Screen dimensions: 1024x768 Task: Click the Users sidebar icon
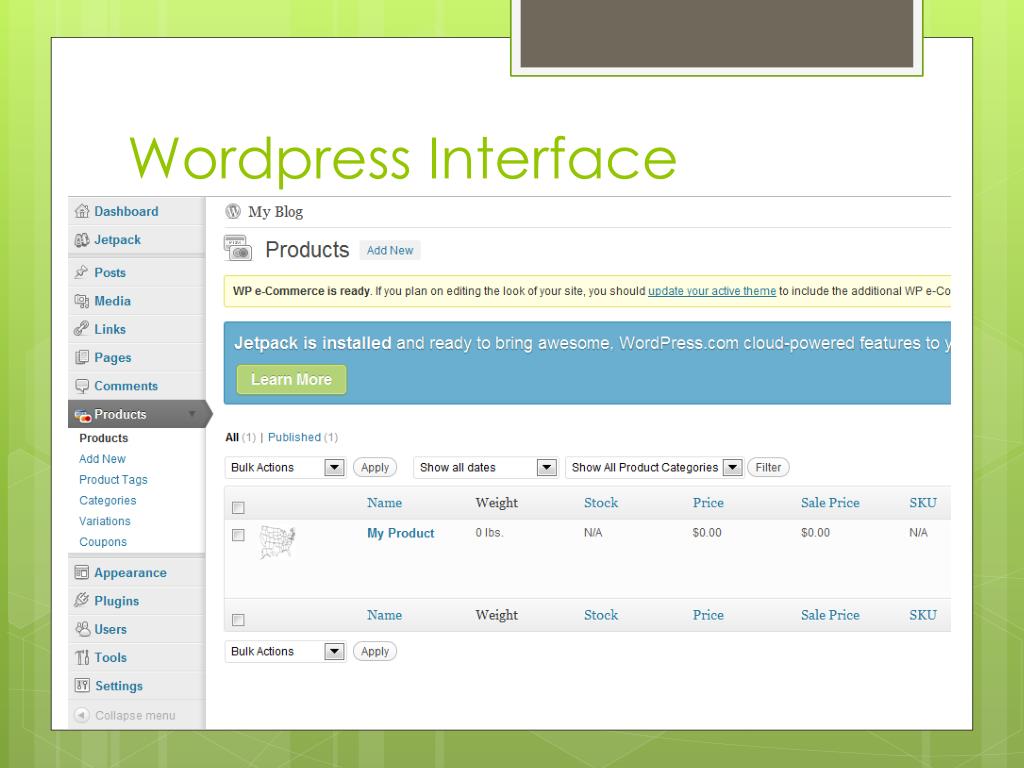pos(82,629)
